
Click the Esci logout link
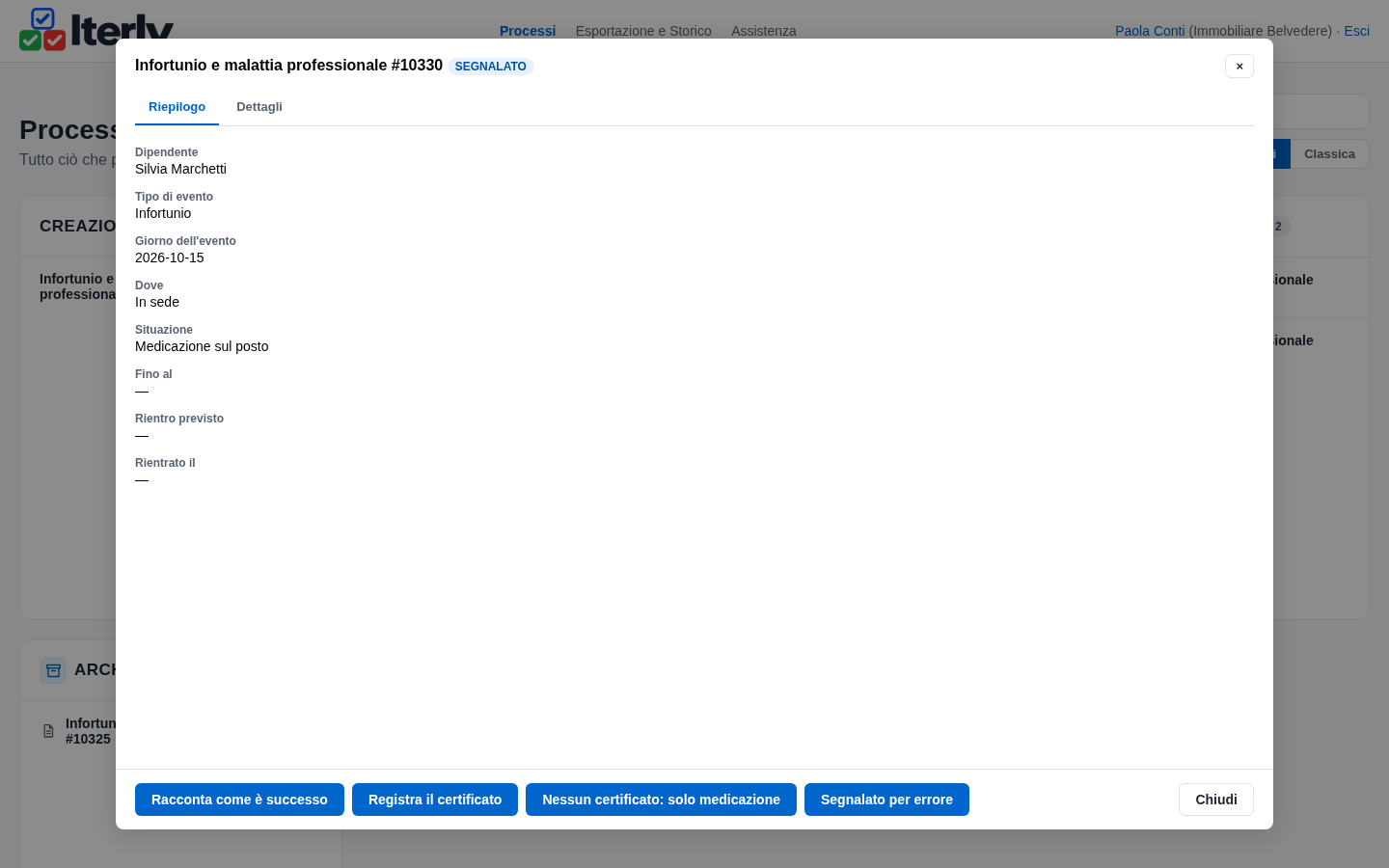click(x=1356, y=31)
